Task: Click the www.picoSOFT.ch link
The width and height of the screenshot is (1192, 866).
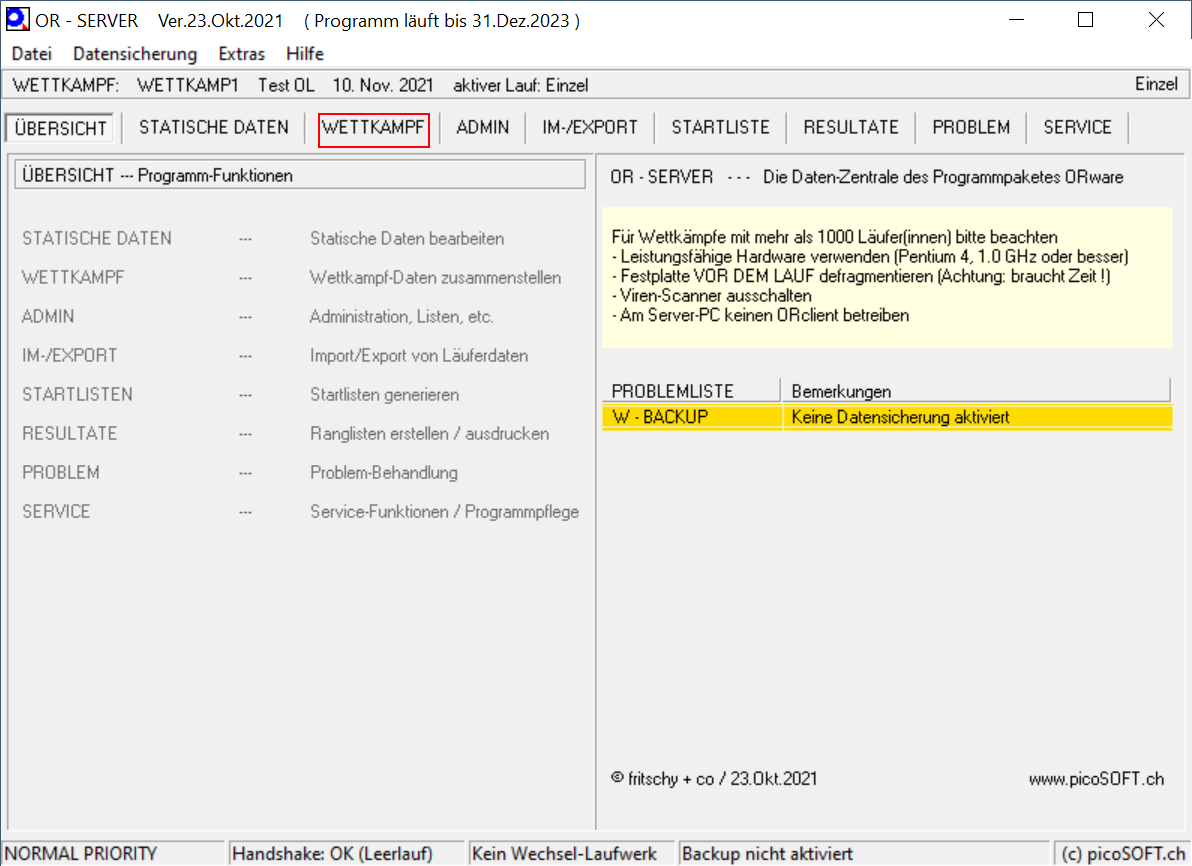Action: point(1096,780)
